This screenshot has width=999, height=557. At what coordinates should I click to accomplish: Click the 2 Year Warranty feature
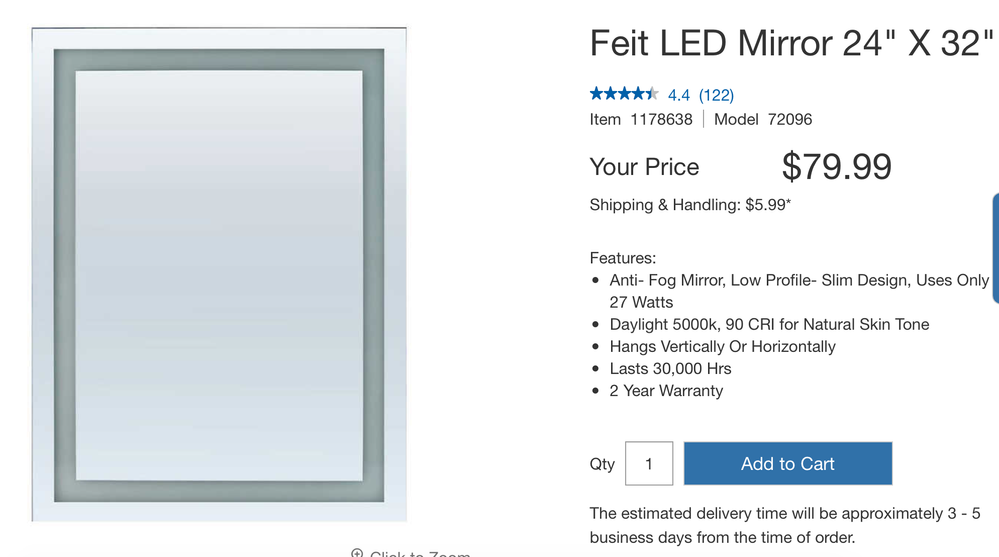click(666, 390)
